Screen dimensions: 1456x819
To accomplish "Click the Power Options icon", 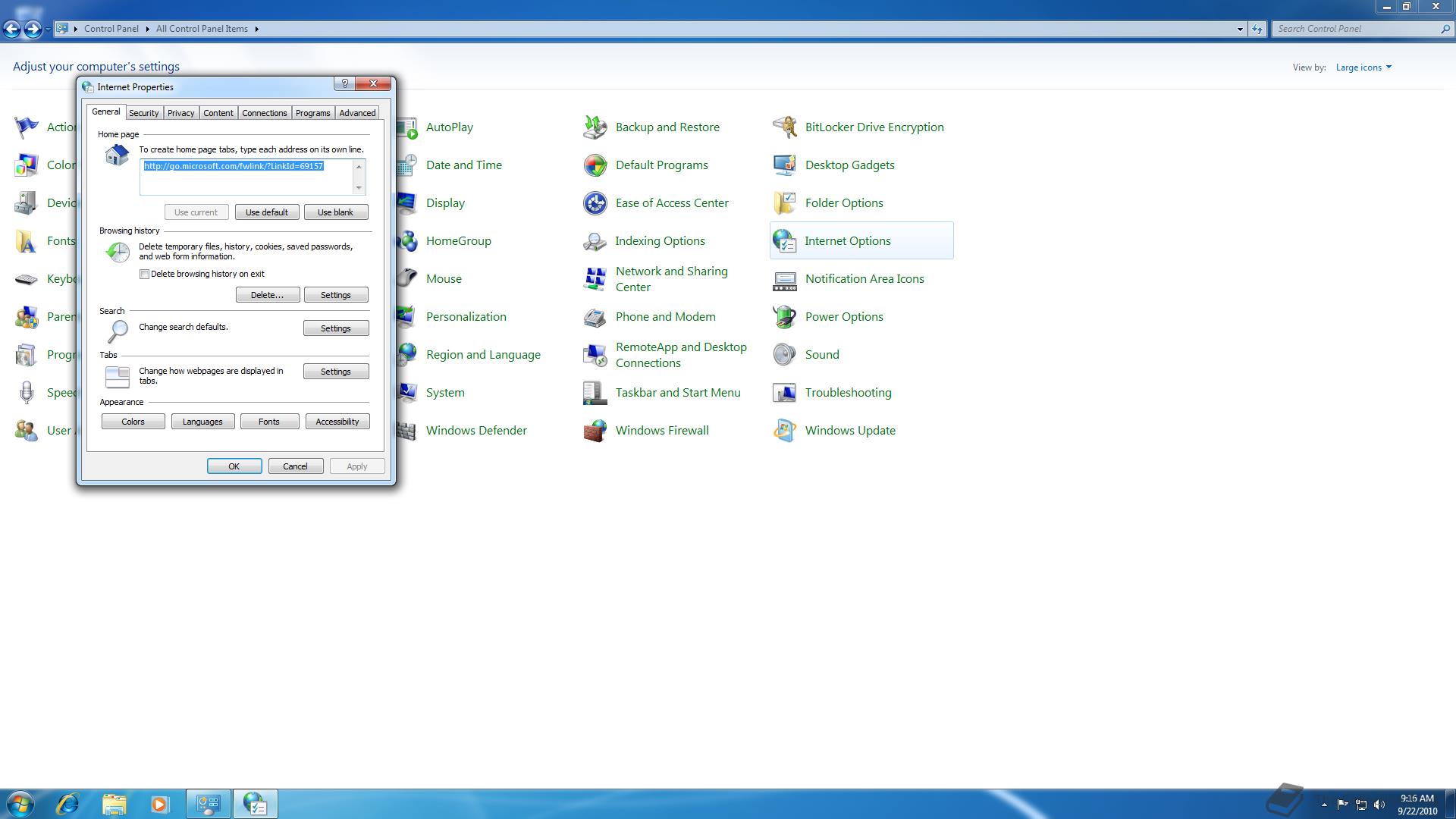I will pos(785,317).
